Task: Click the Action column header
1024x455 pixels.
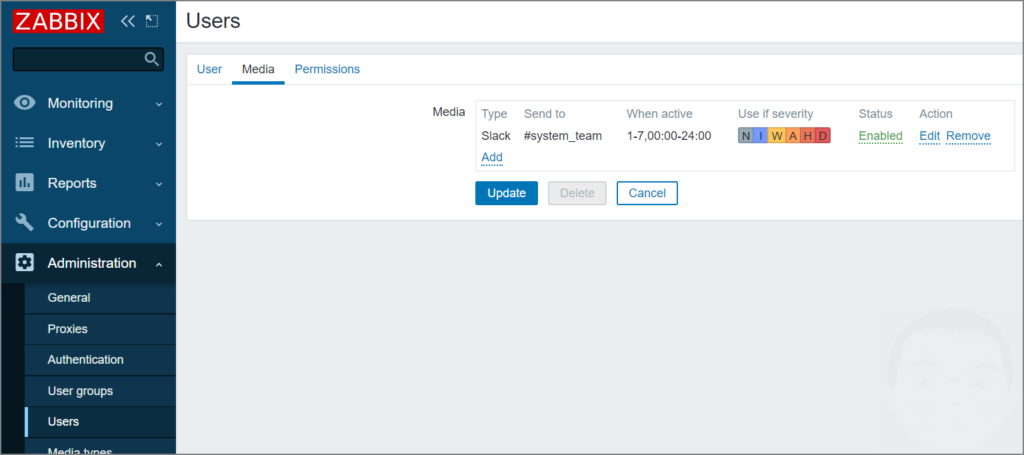Action: (x=936, y=114)
